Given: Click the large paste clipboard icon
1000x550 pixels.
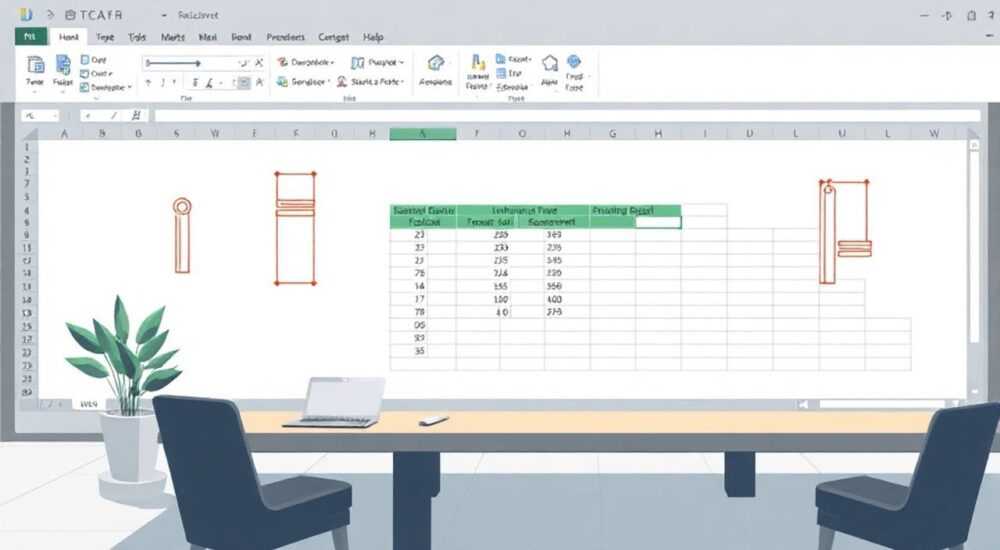Looking at the screenshot, I should [35, 64].
